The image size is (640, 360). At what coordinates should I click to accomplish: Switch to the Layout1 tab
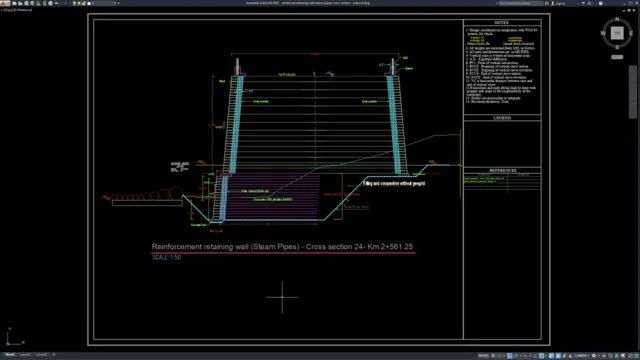pyautogui.click(x=25, y=355)
